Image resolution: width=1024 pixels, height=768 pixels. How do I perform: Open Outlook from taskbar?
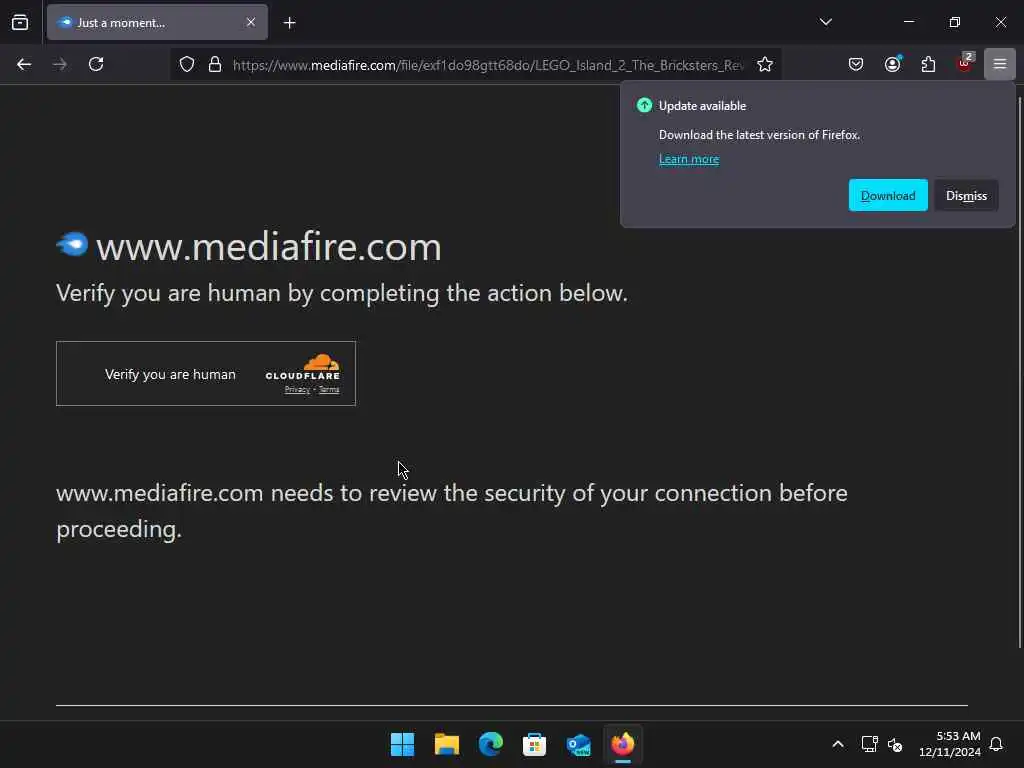point(579,744)
